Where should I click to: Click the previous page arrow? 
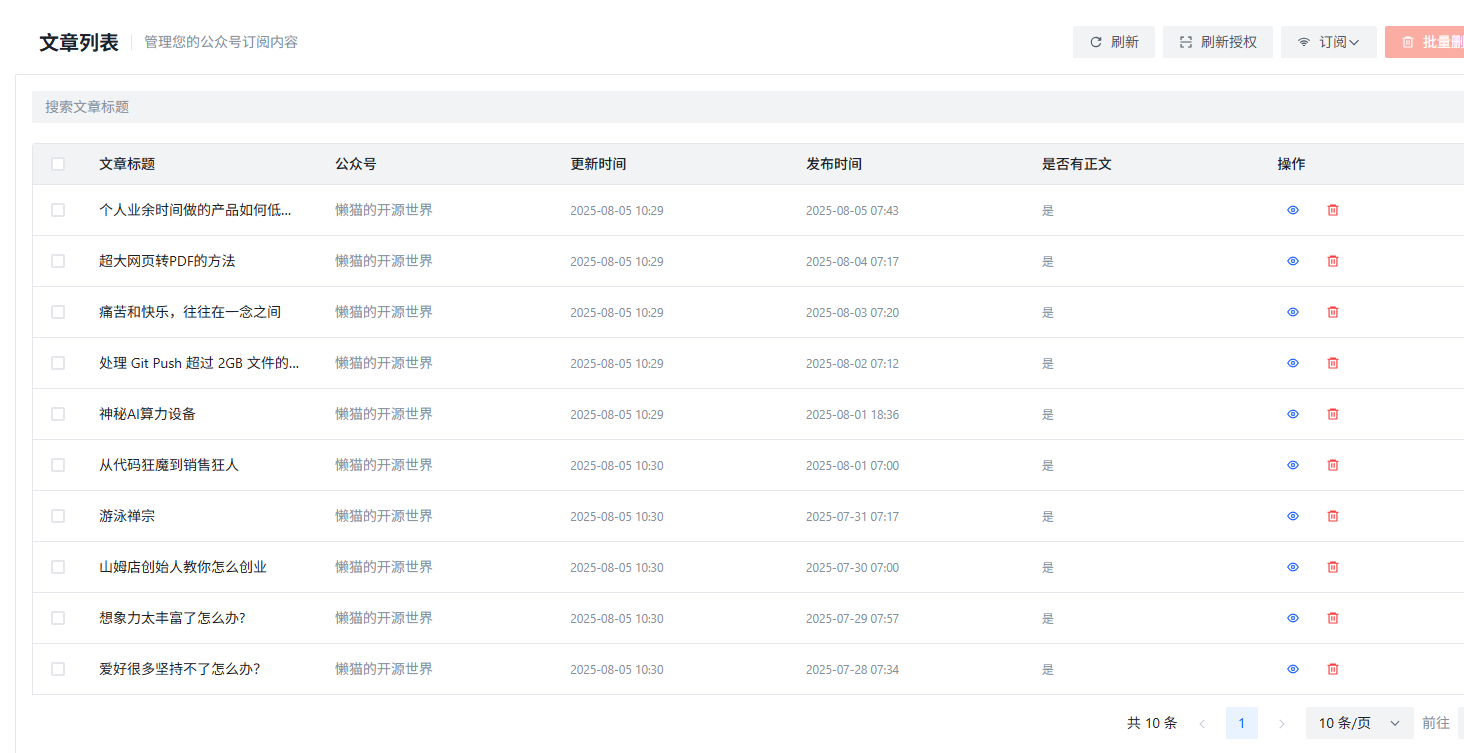coord(1202,723)
